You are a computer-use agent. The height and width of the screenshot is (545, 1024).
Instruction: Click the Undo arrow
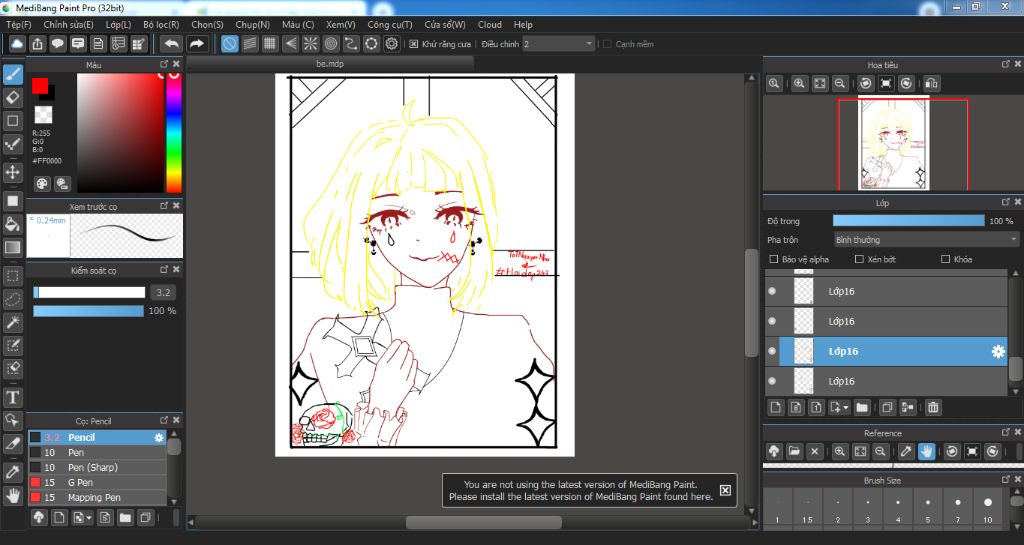pyautogui.click(x=171, y=44)
